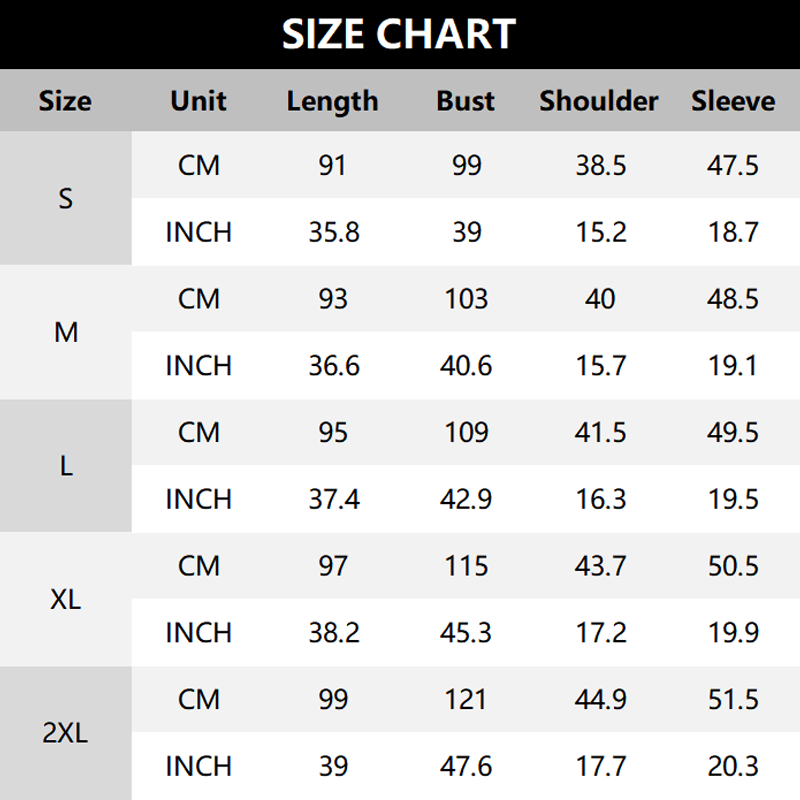Click the 16.3 shoulder inch value
The width and height of the screenshot is (800, 800).
click(x=600, y=499)
